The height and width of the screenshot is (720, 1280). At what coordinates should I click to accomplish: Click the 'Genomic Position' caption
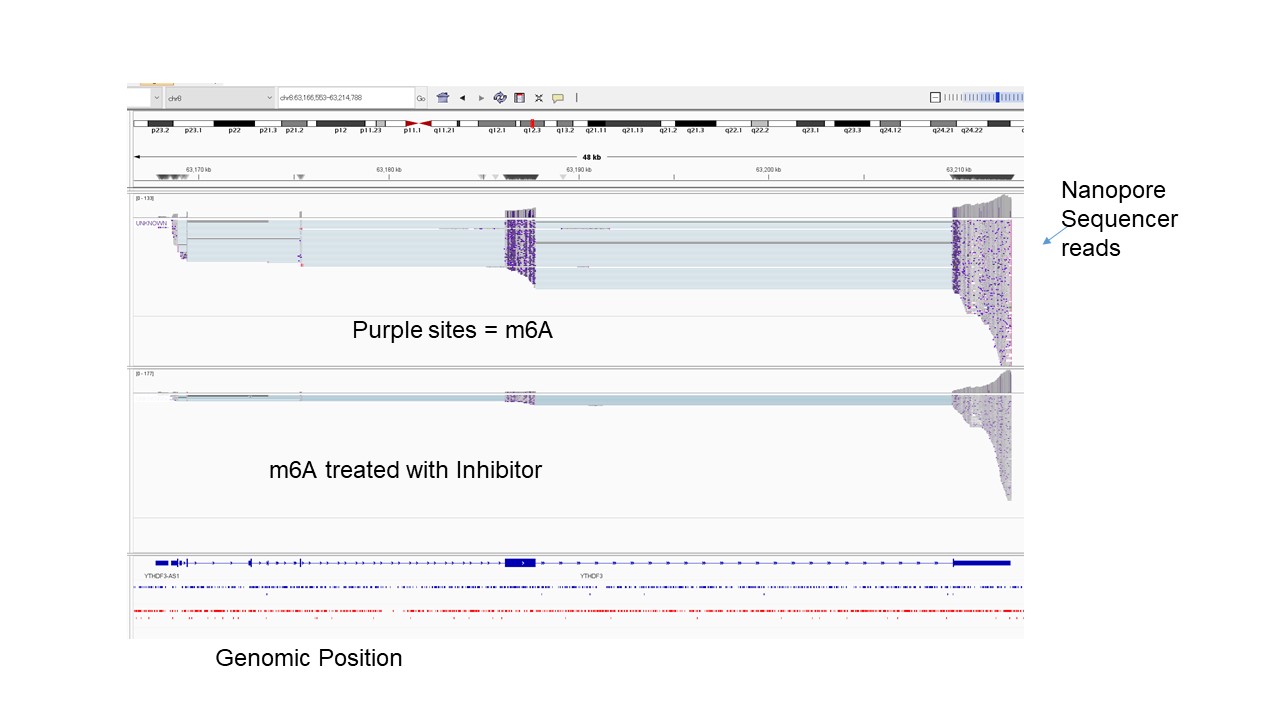pos(309,658)
